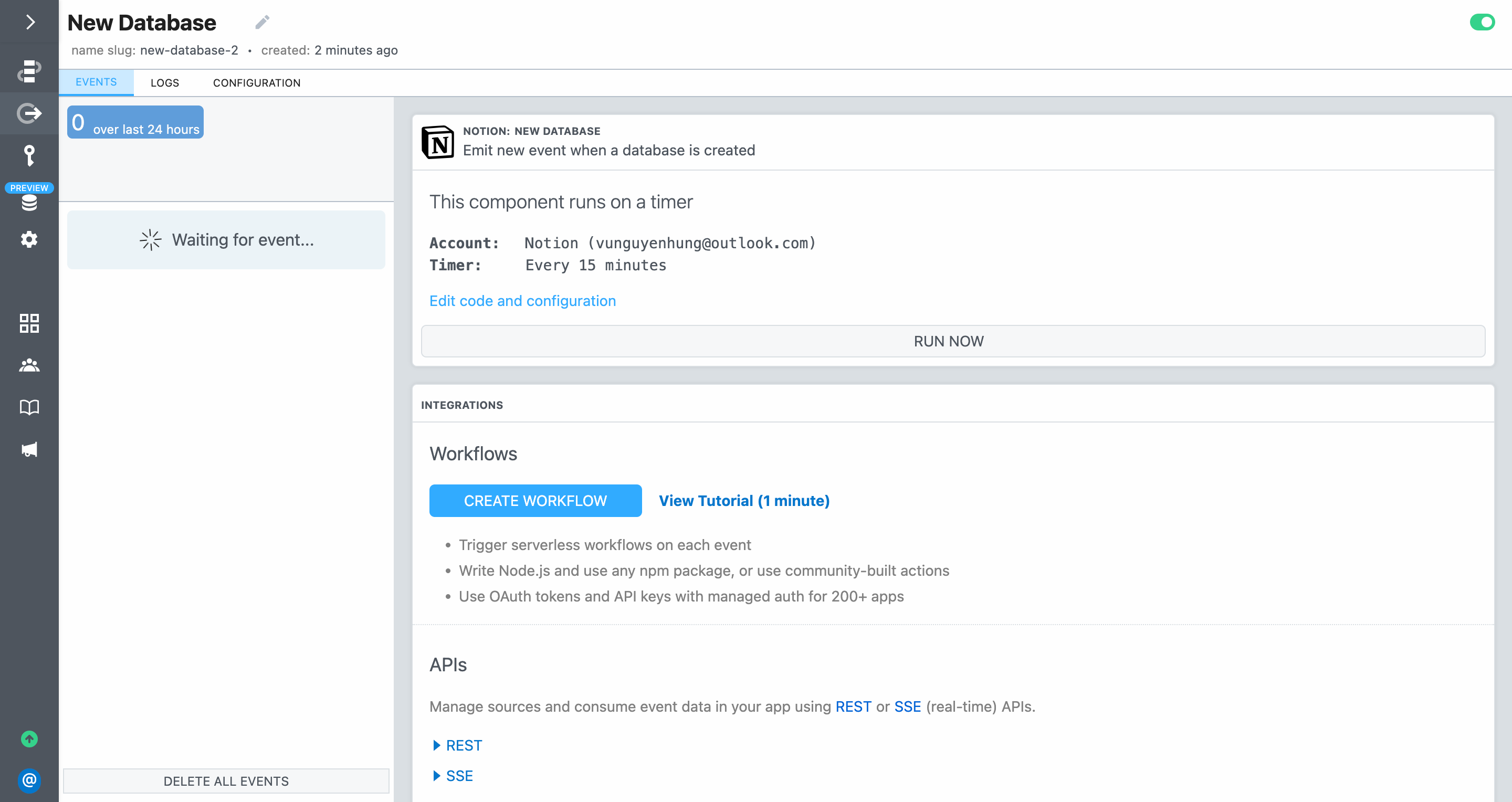Select the Sources icon in sidebar
The image size is (1512, 802).
pyautogui.click(x=29, y=113)
